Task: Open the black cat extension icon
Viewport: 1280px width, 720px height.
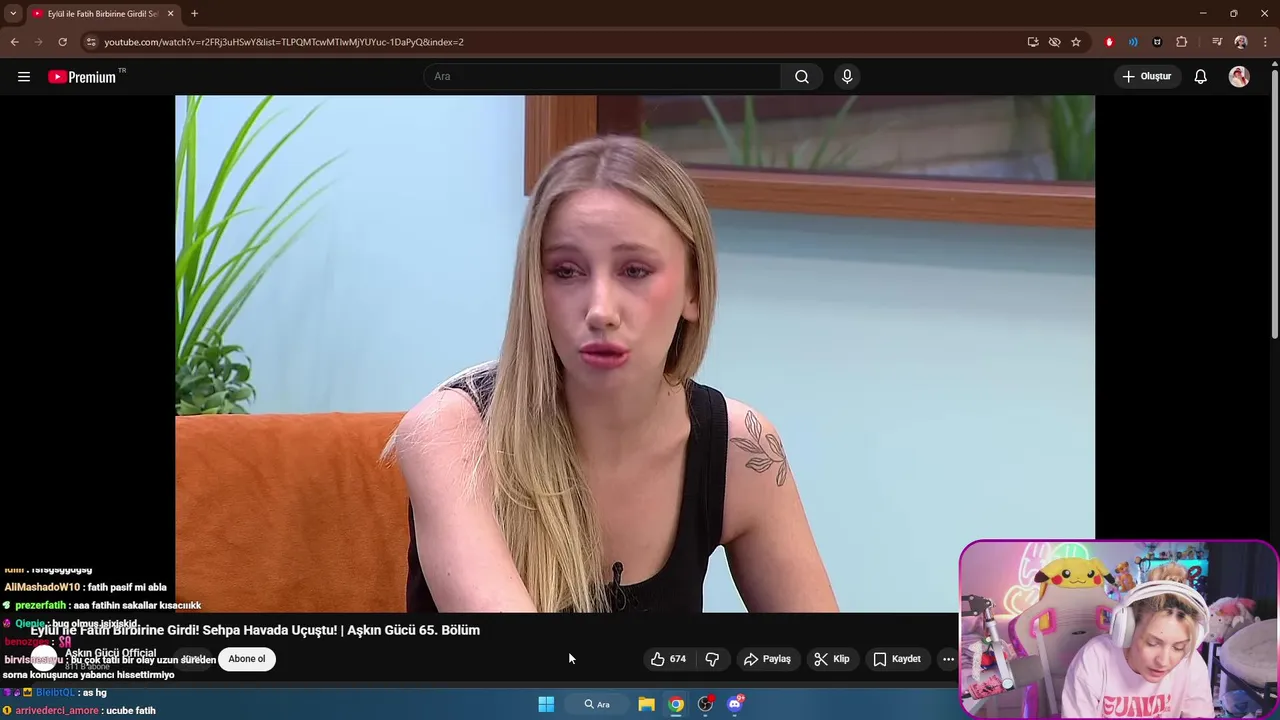Action: (1157, 42)
